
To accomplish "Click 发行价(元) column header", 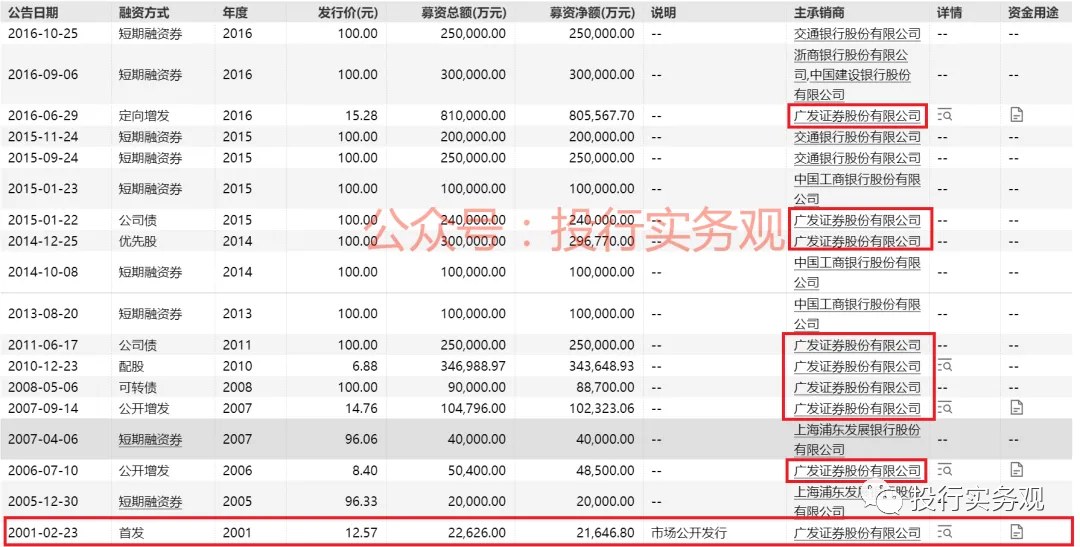I will pyautogui.click(x=347, y=12).
